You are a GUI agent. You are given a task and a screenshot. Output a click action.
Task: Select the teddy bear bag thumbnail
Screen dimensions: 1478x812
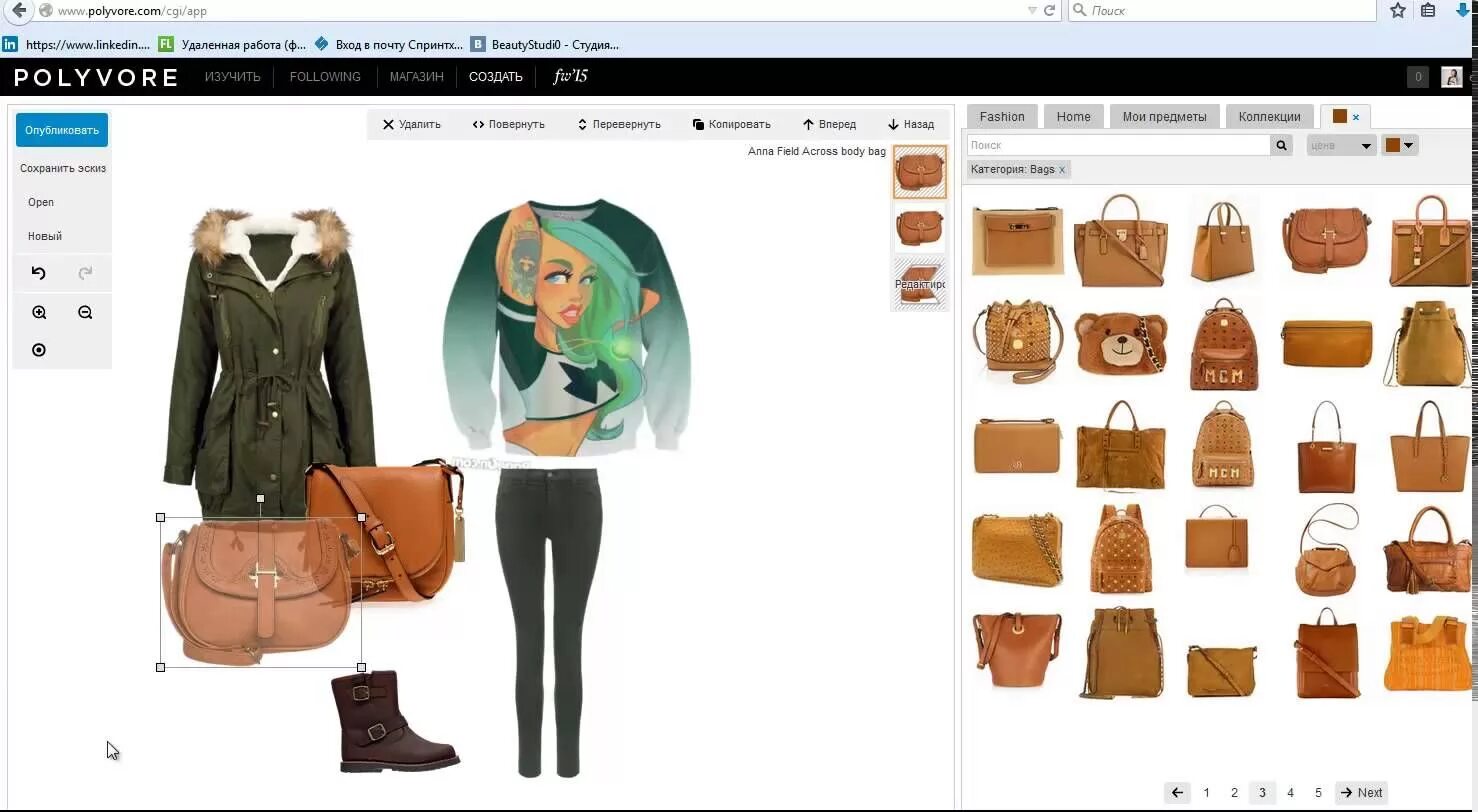[x=1120, y=344]
